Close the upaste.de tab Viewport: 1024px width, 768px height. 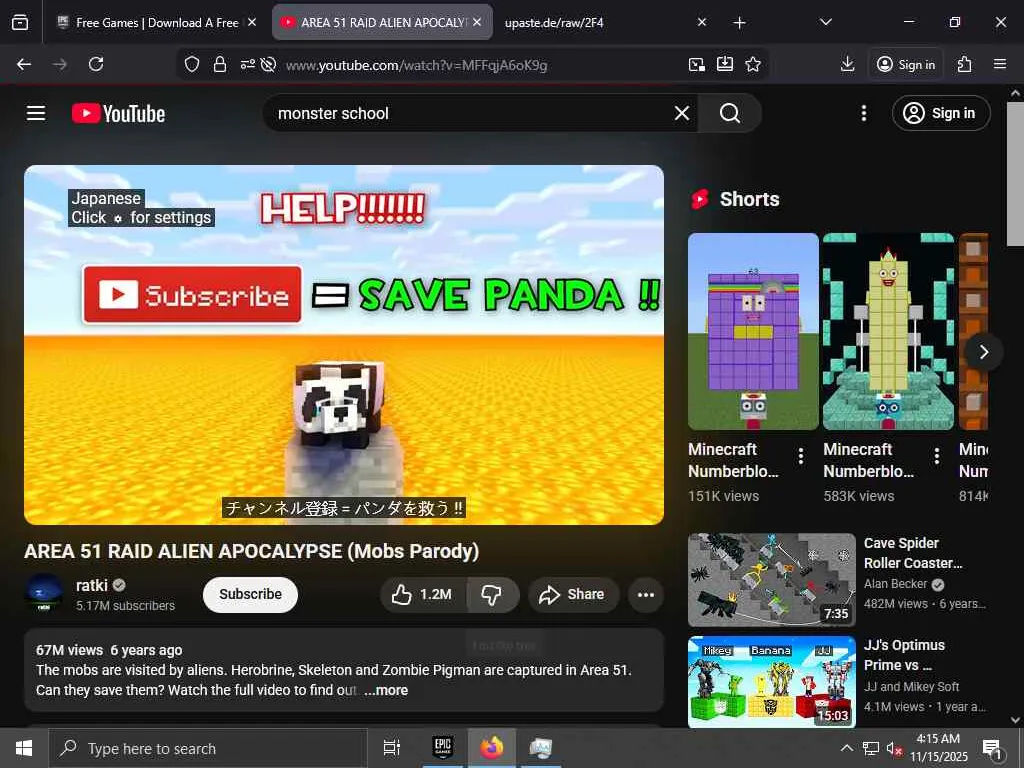tap(701, 22)
